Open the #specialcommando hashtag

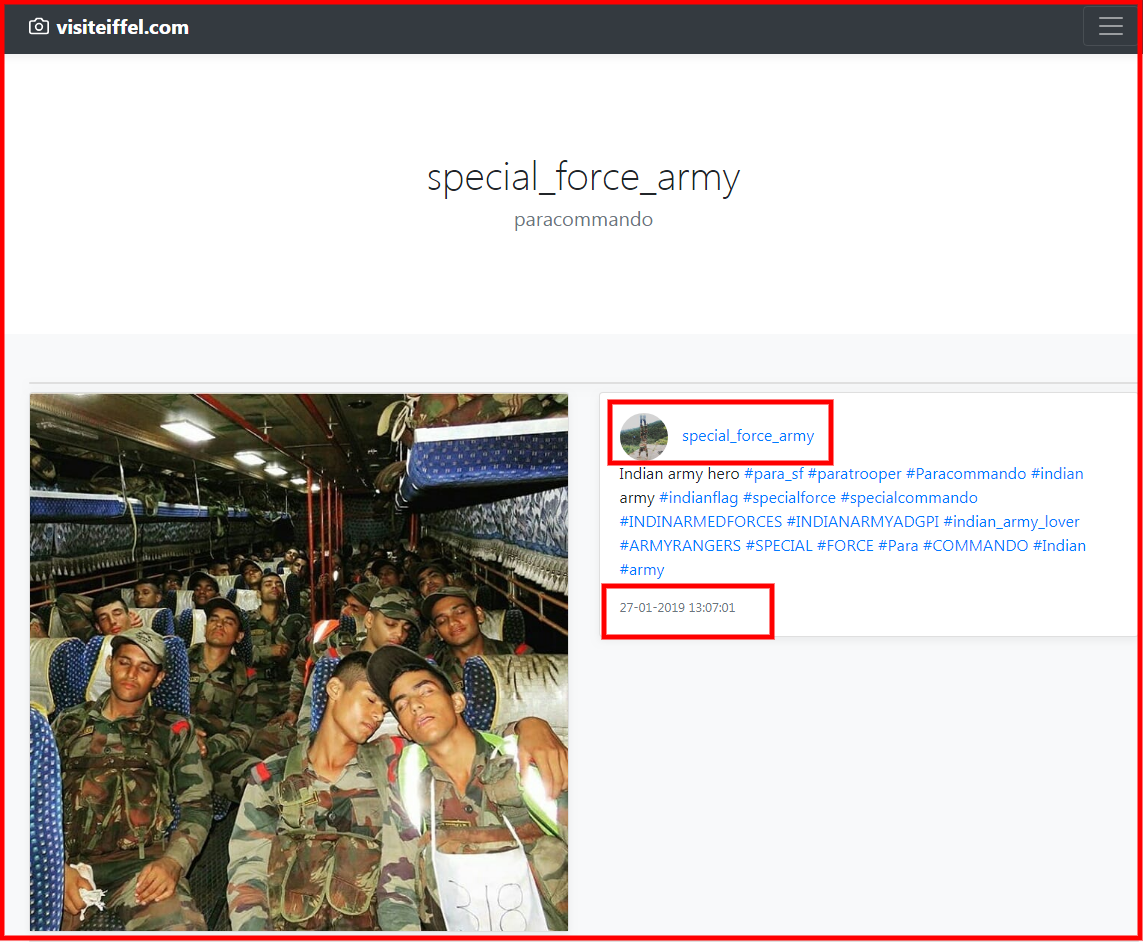(x=909, y=498)
